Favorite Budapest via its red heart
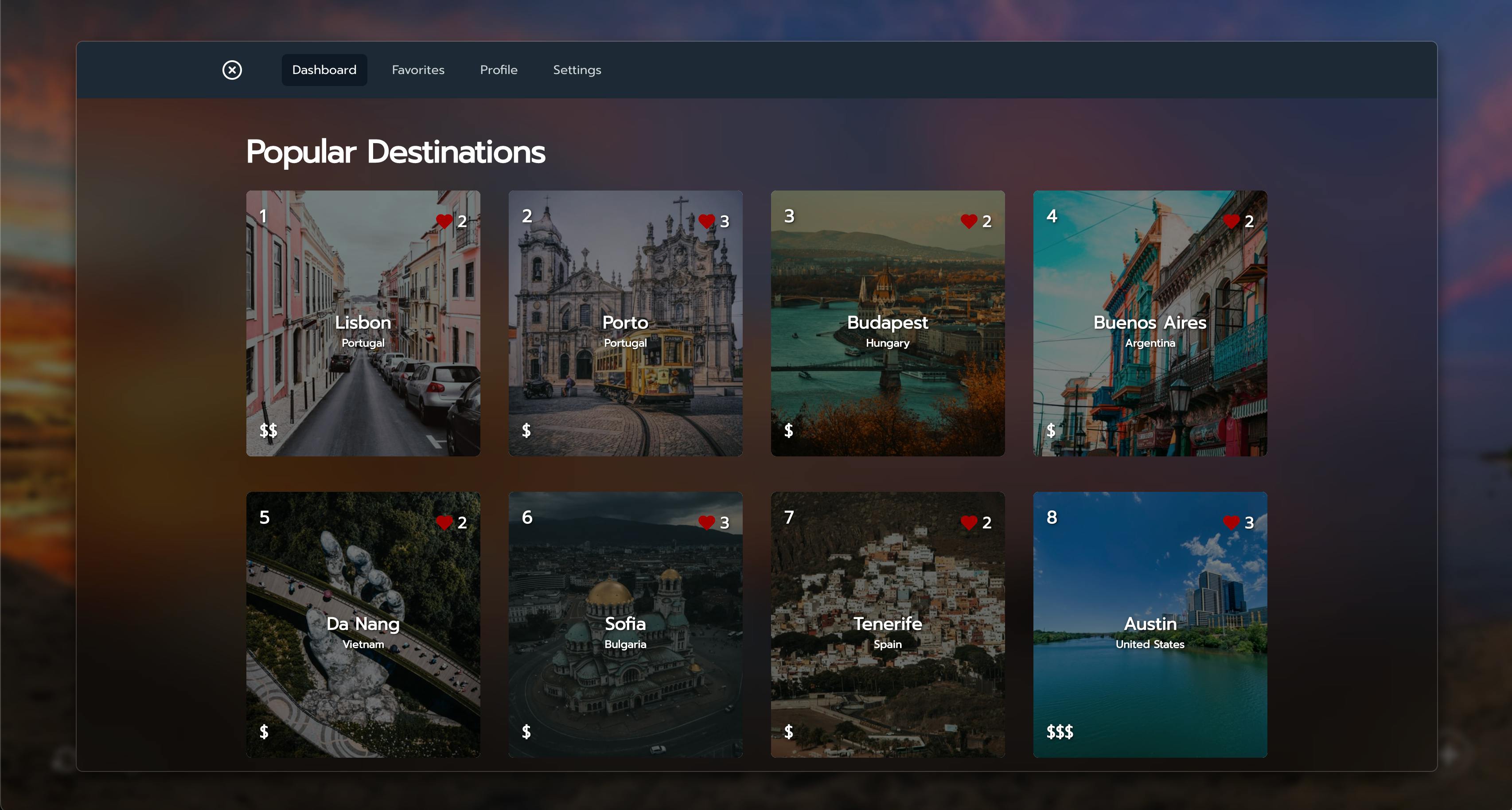Screen dimensions: 1512x810 (969, 221)
